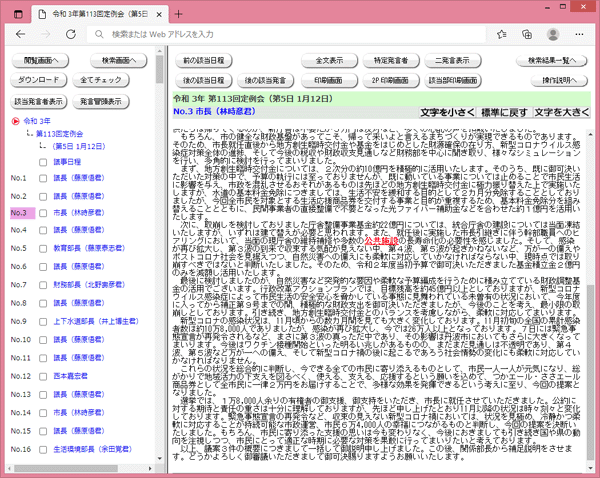The height and width of the screenshot is (478, 600).
Task: Click the left panel horizontal scroll right arrow
Action: click(150, 468)
